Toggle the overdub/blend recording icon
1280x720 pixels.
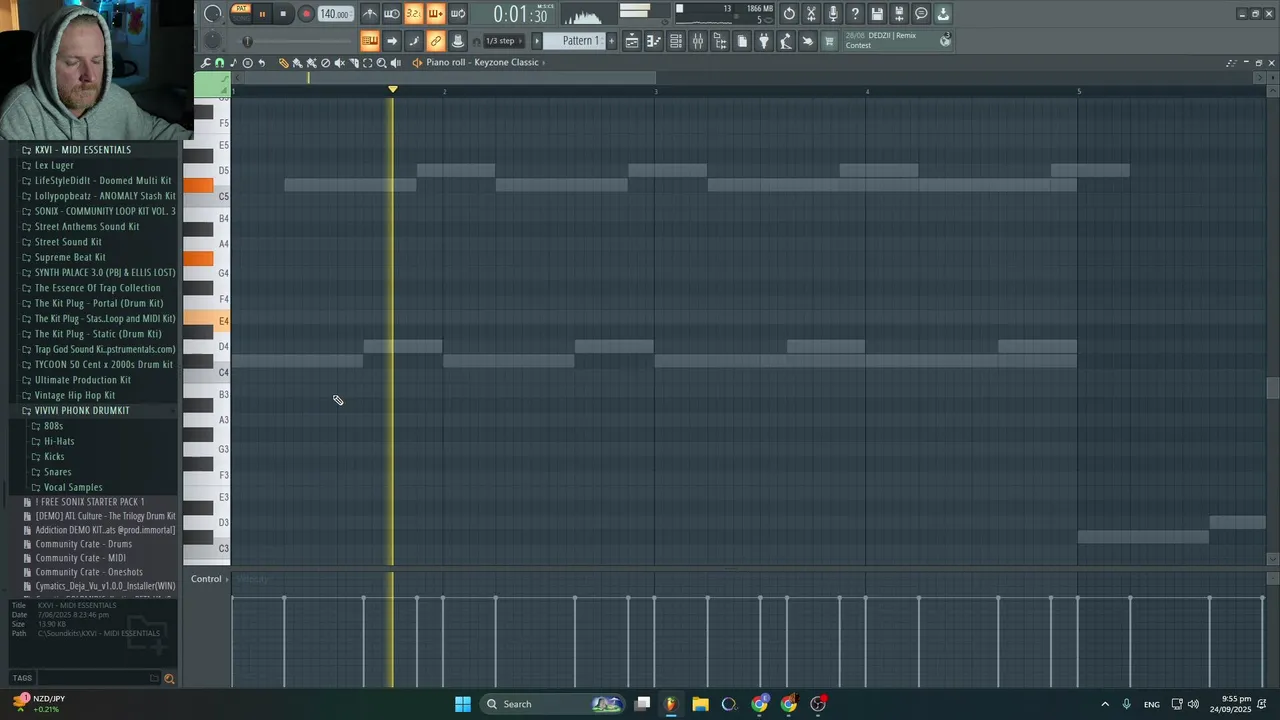click(435, 14)
